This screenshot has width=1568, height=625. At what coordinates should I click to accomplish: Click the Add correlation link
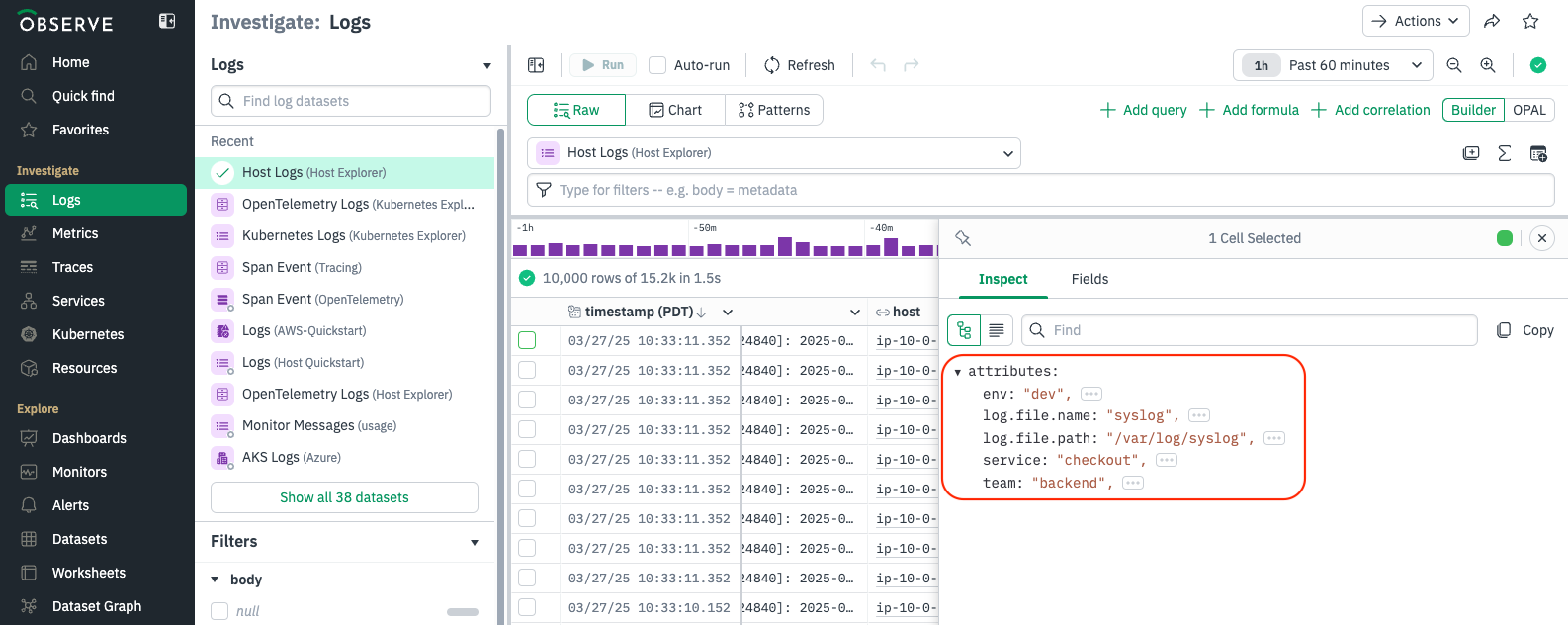[1371, 110]
